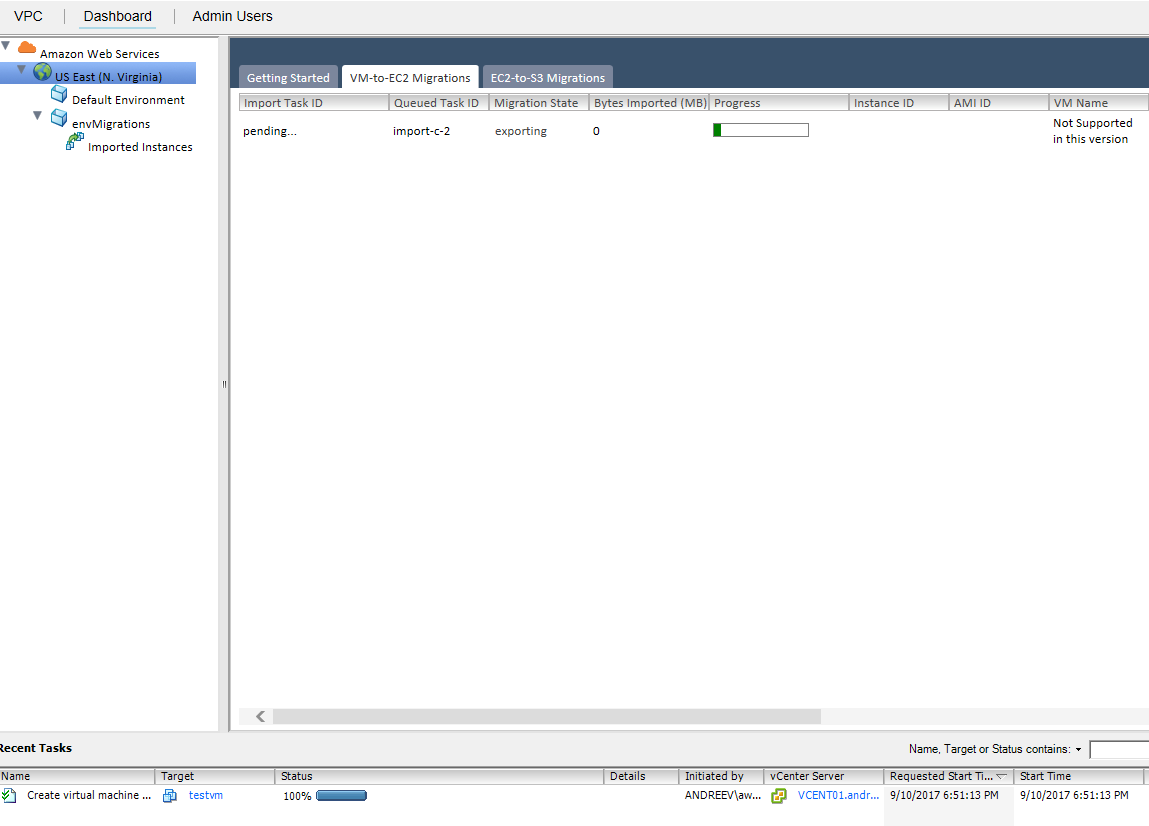Viewport: 1149px width, 826px height.
Task: Click the horizontal scrollbar thumb in migrations table
Action: point(547,716)
